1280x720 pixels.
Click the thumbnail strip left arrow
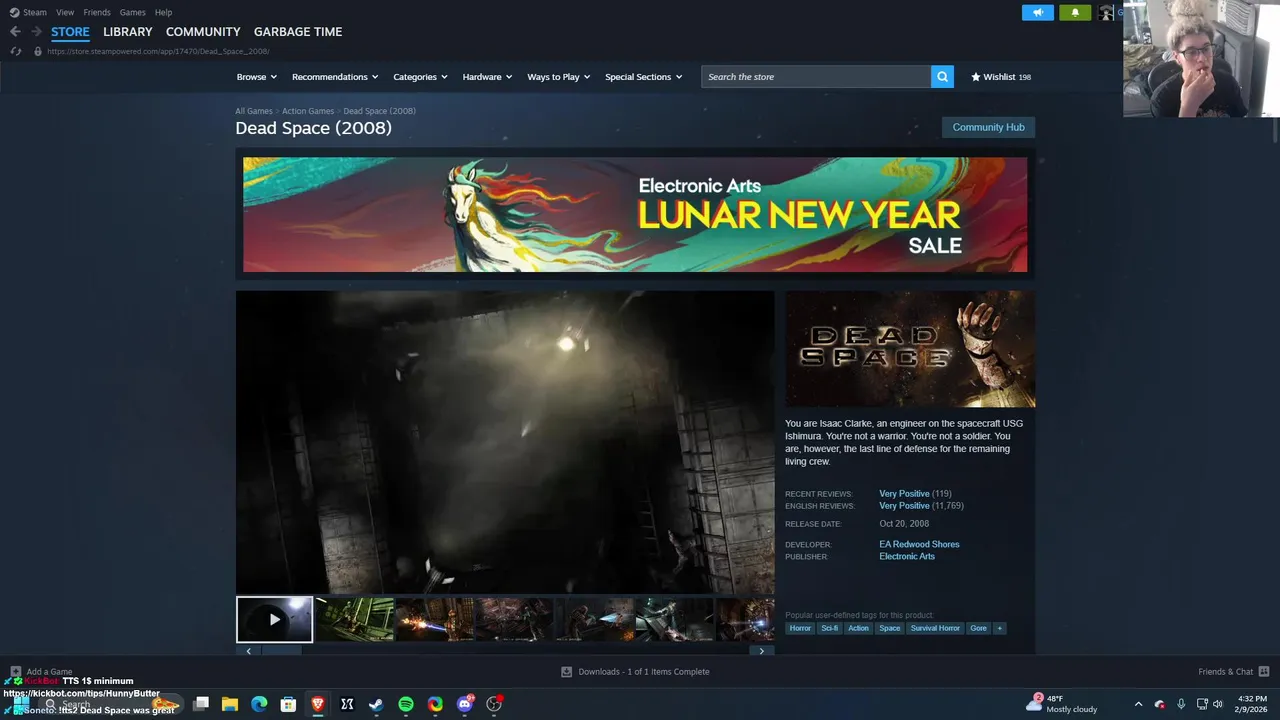click(x=248, y=651)
